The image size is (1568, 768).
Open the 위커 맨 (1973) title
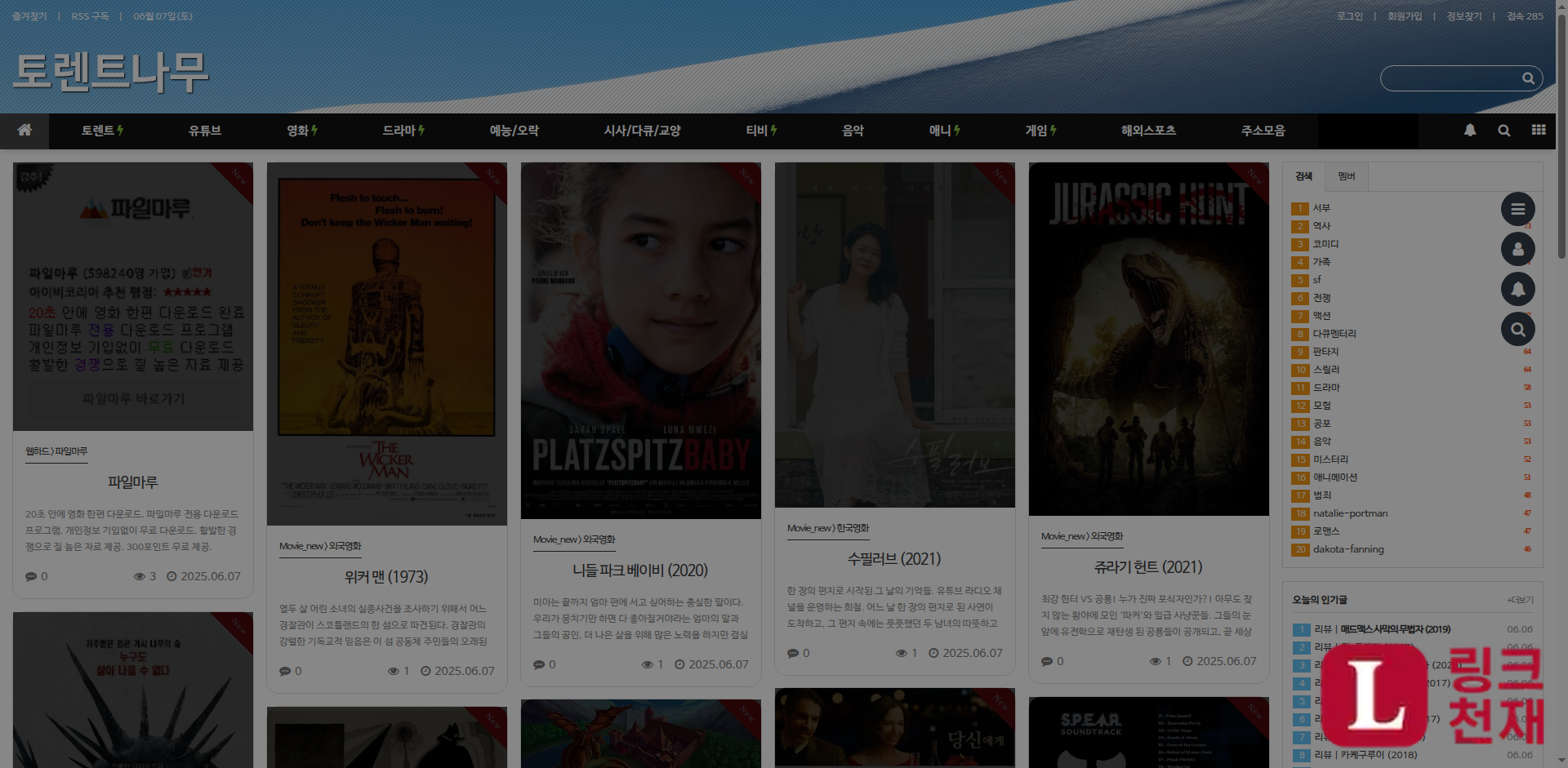(x=386, y=577)
